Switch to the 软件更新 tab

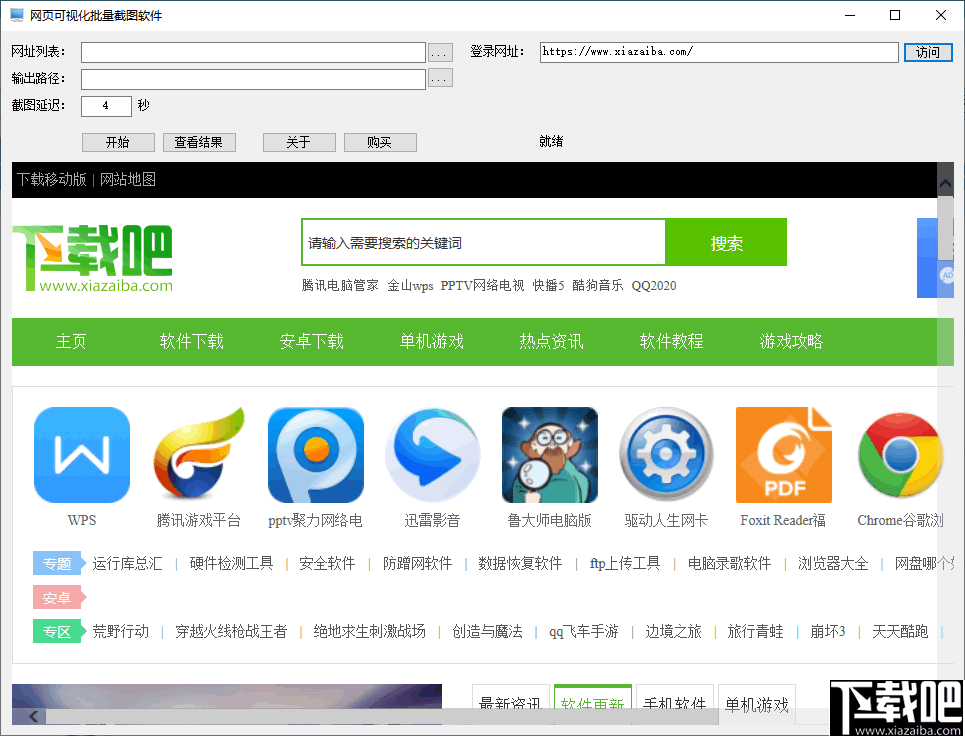592,703
